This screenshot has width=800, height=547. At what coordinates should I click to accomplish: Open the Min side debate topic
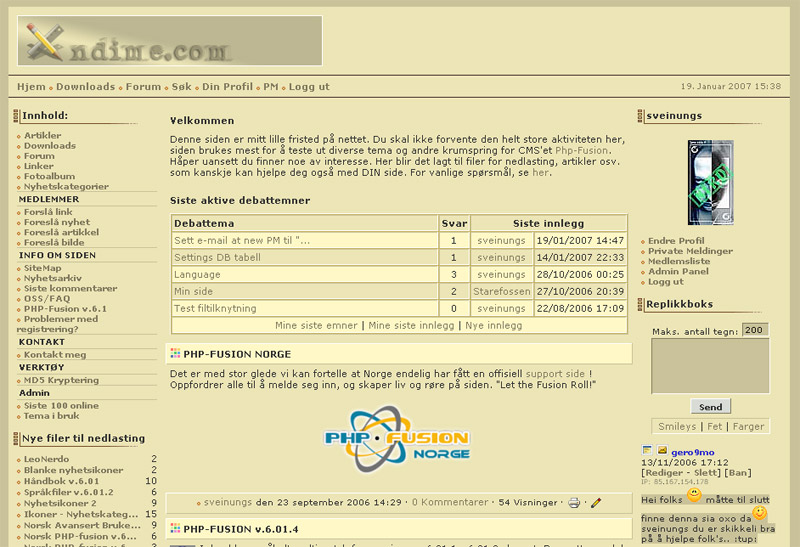tap(193, 291)
